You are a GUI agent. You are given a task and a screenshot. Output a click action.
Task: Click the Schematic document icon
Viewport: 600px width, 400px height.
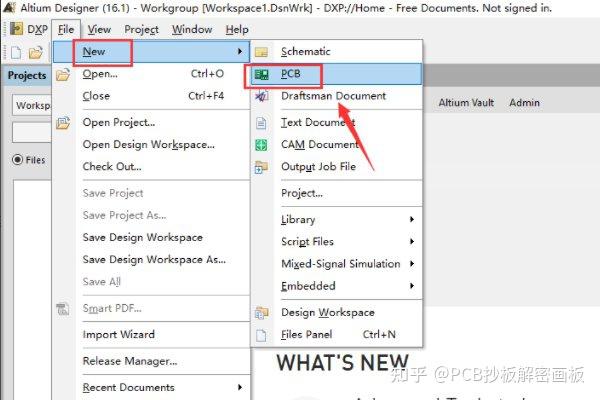pos(261,52)
